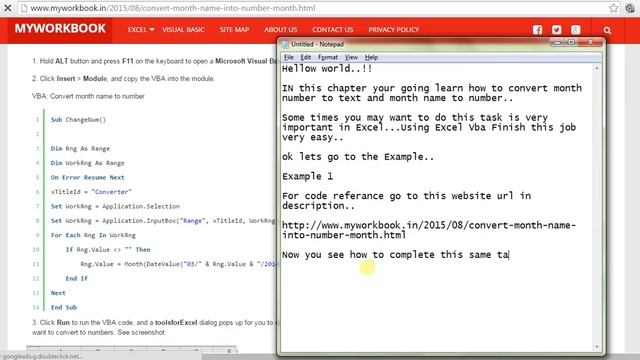
Task: Open the Twitter icon in site header
Action: 556,30
